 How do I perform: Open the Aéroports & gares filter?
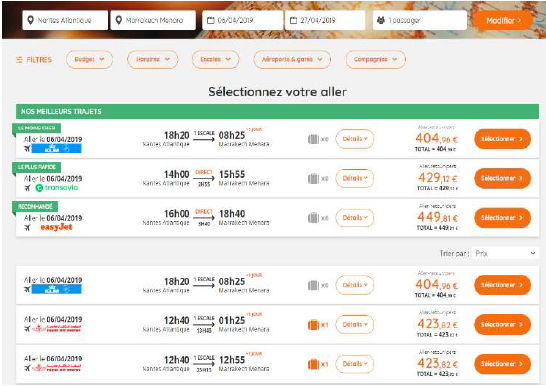[292, 60]
